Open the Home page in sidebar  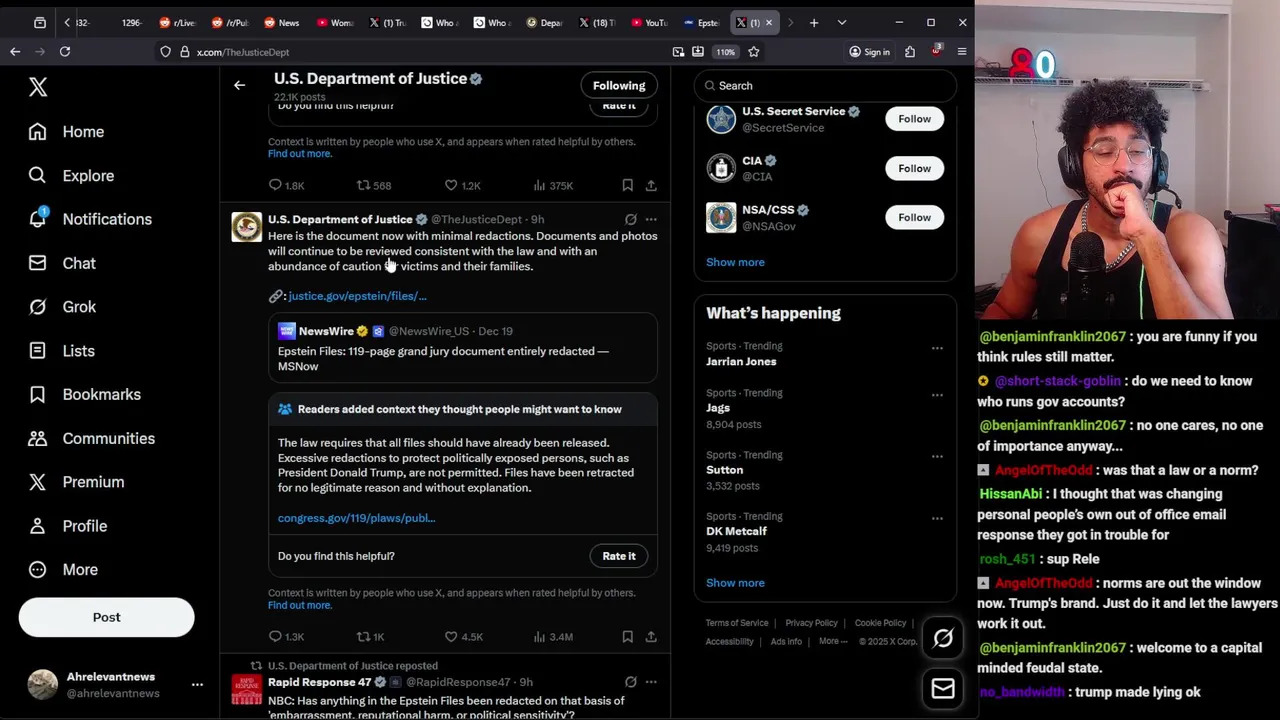pos(66,132)
